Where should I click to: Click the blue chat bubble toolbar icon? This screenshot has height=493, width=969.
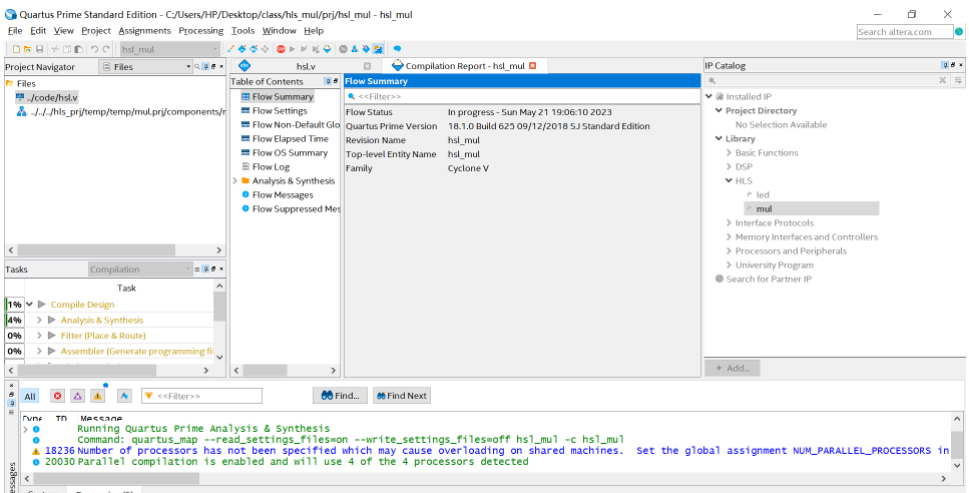397,49
